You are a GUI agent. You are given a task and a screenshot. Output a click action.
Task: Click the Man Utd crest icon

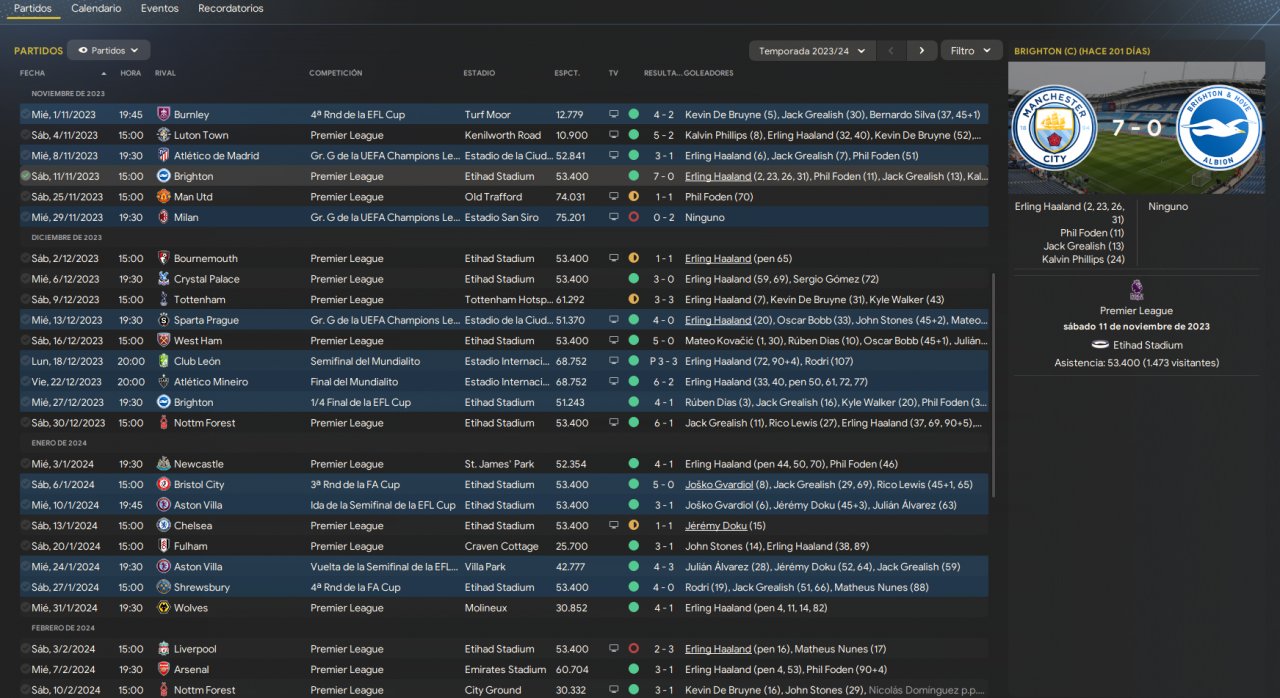pos(164,197)
